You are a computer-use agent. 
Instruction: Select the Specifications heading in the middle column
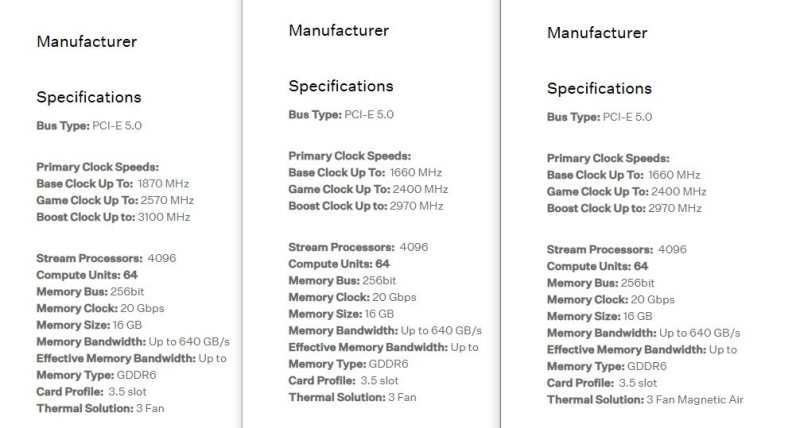[x=341, y=86]
